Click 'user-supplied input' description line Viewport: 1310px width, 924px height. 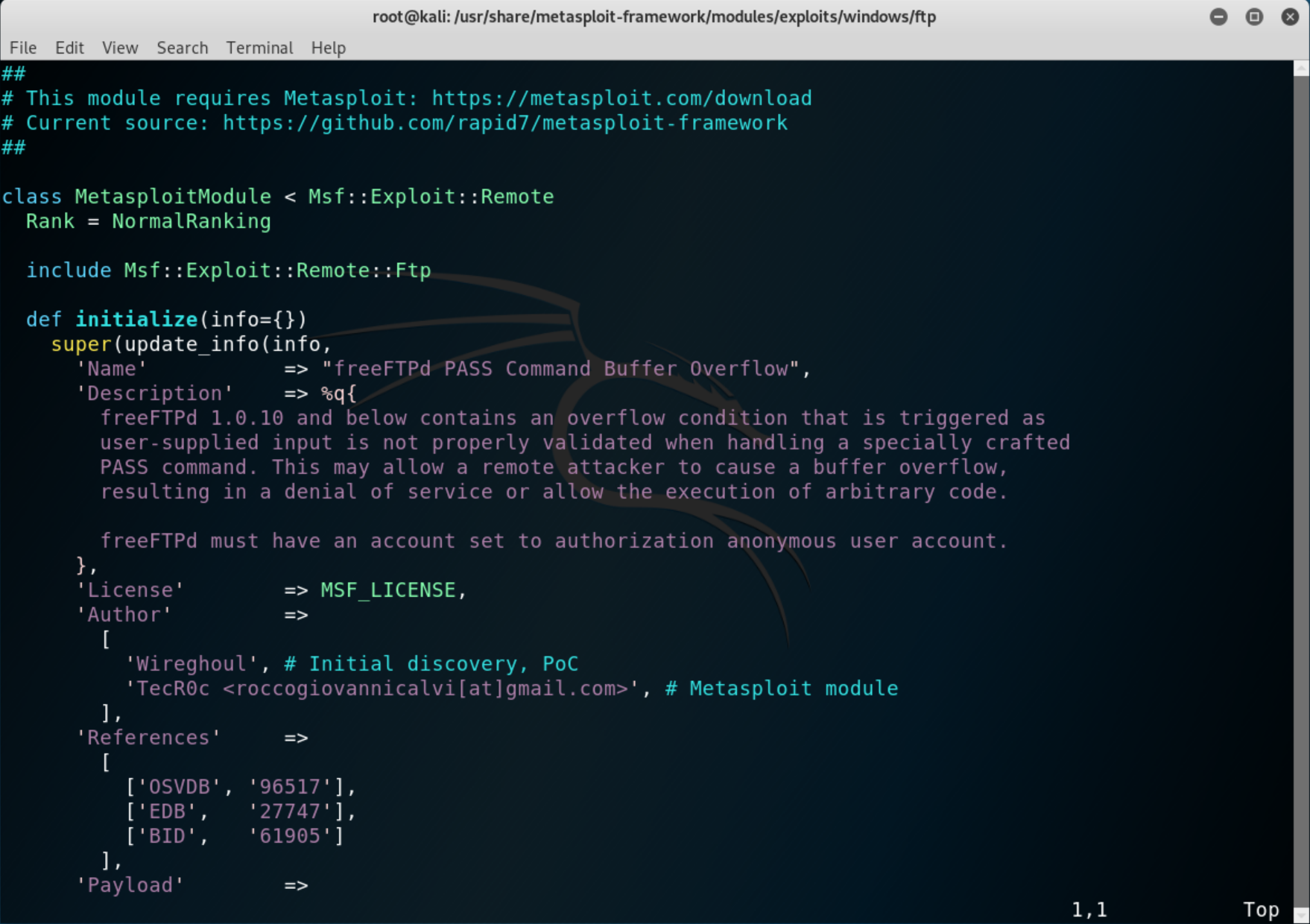[x=585, y=443]
